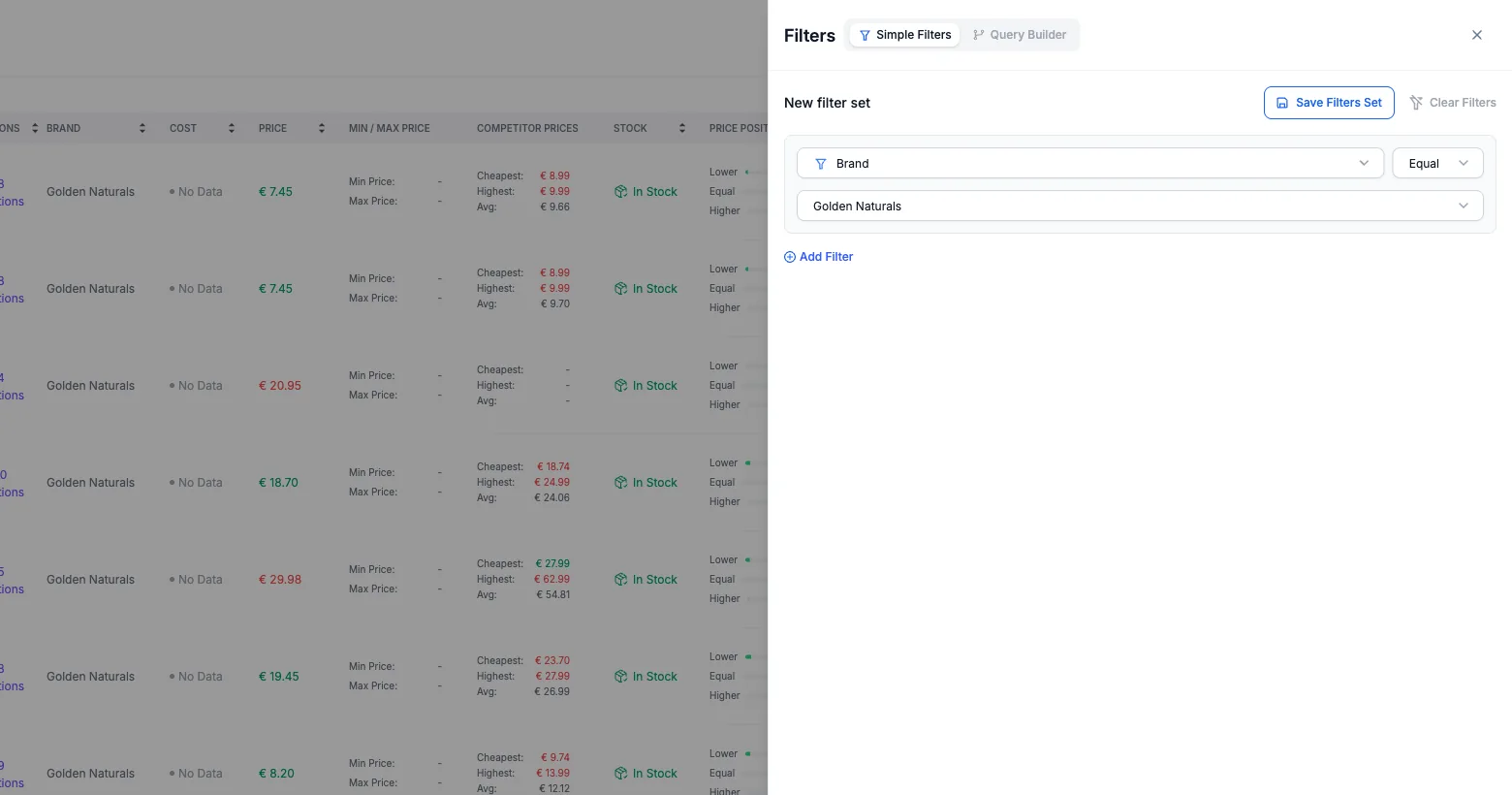Click Save Filters Set button

pyautogui.click(x=1329, y=103)
